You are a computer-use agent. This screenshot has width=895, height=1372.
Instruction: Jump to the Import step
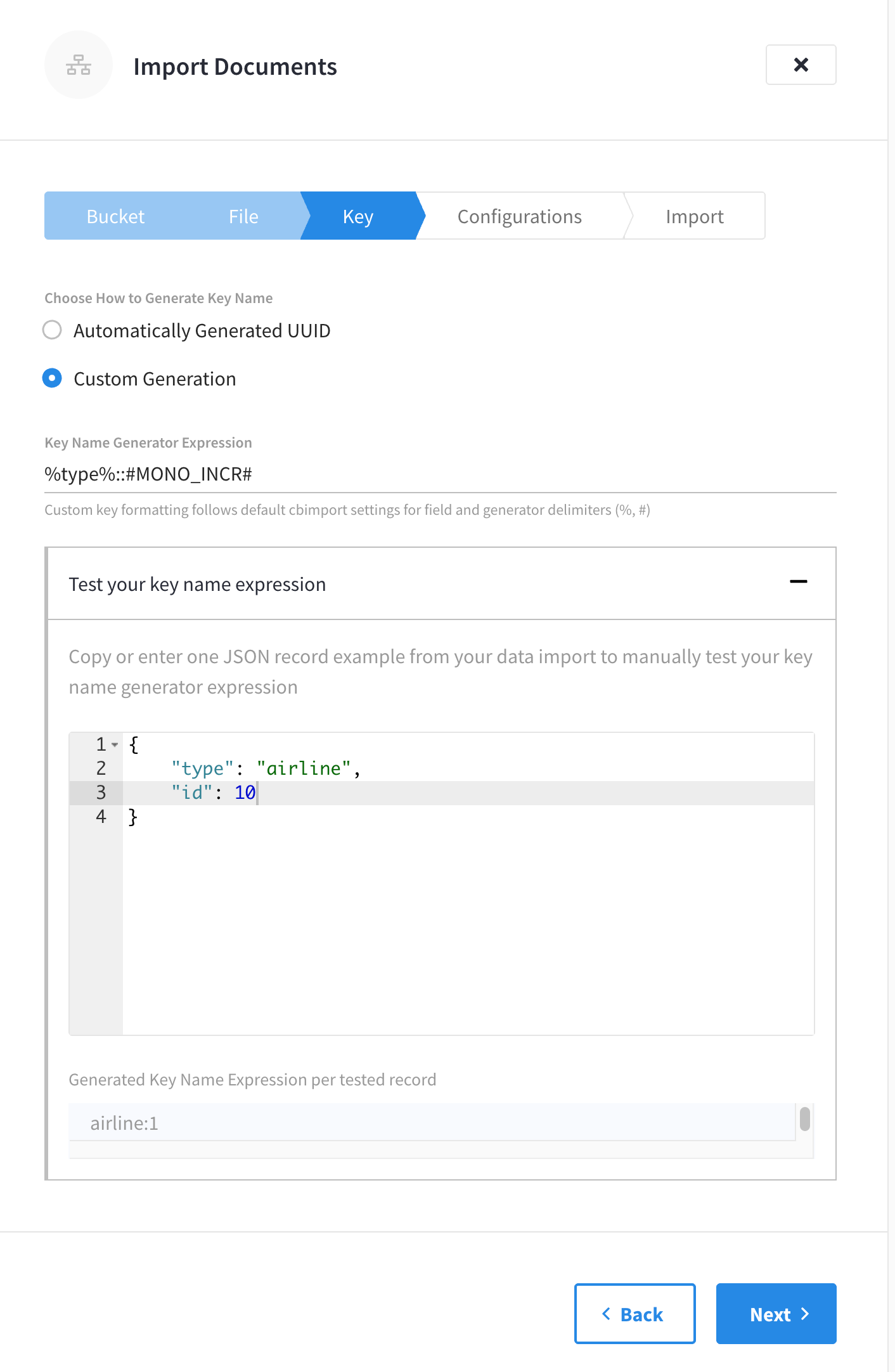tap(694, 217)
